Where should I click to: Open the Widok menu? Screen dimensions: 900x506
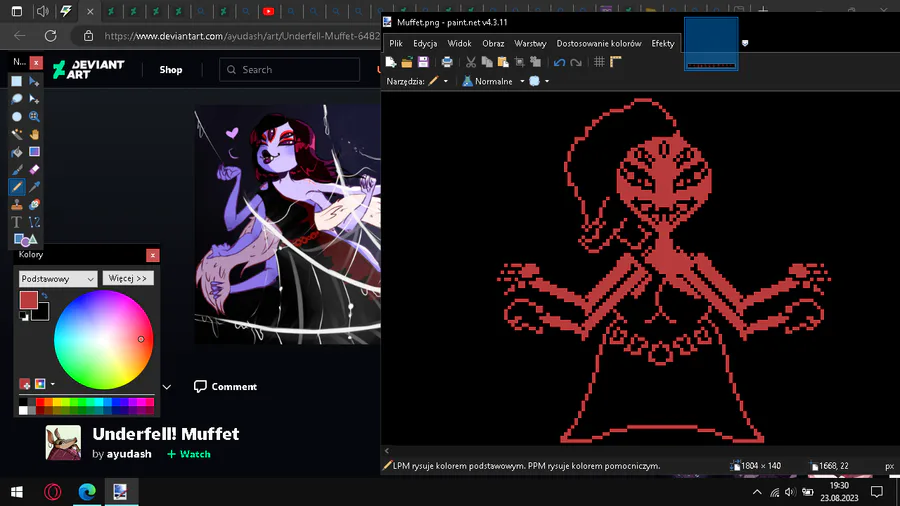coord(459,44)
